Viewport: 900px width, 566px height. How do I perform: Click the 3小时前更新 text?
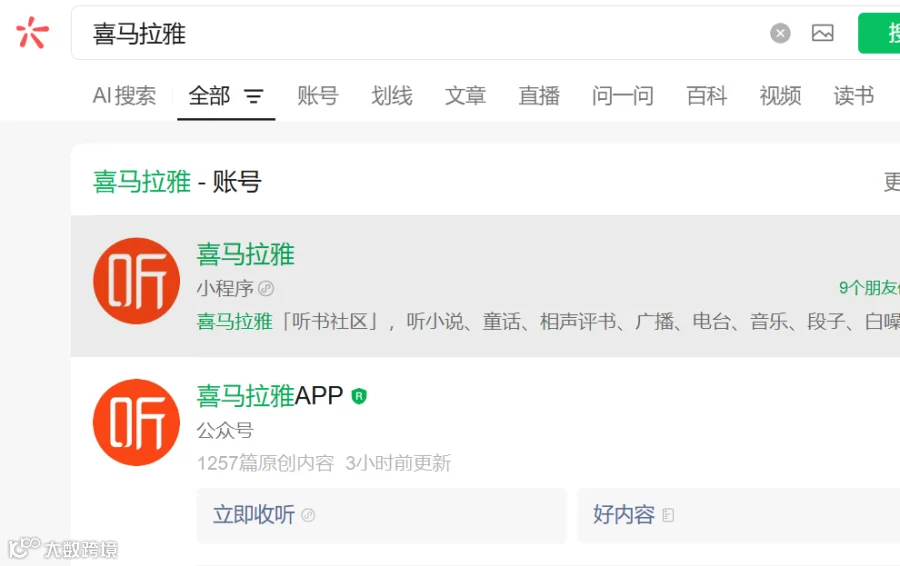(398, 463)
